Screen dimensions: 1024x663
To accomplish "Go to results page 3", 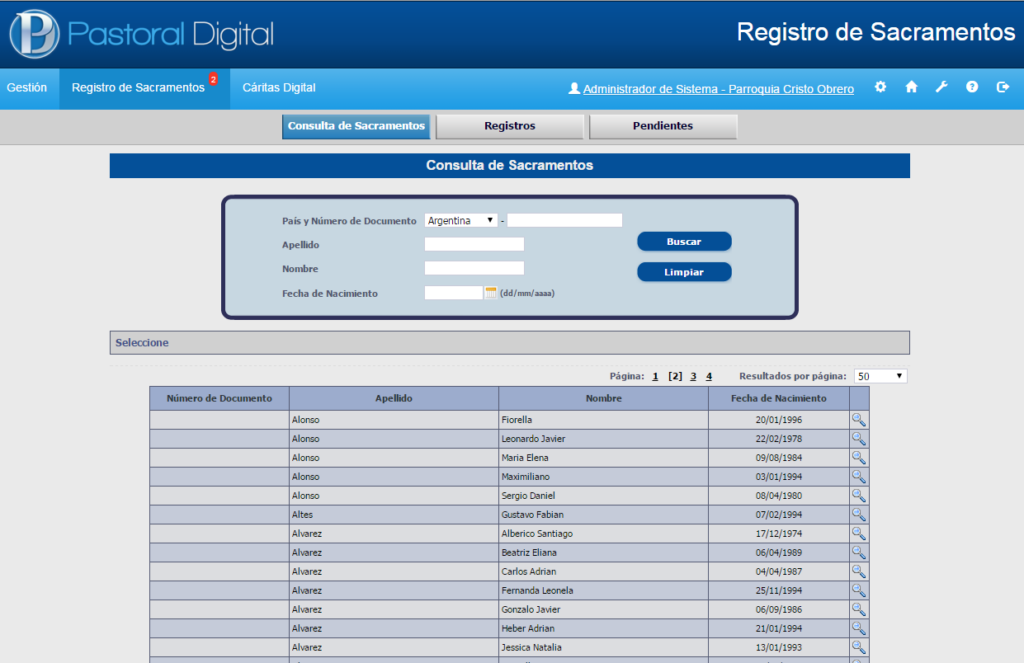I will point(694,376).
